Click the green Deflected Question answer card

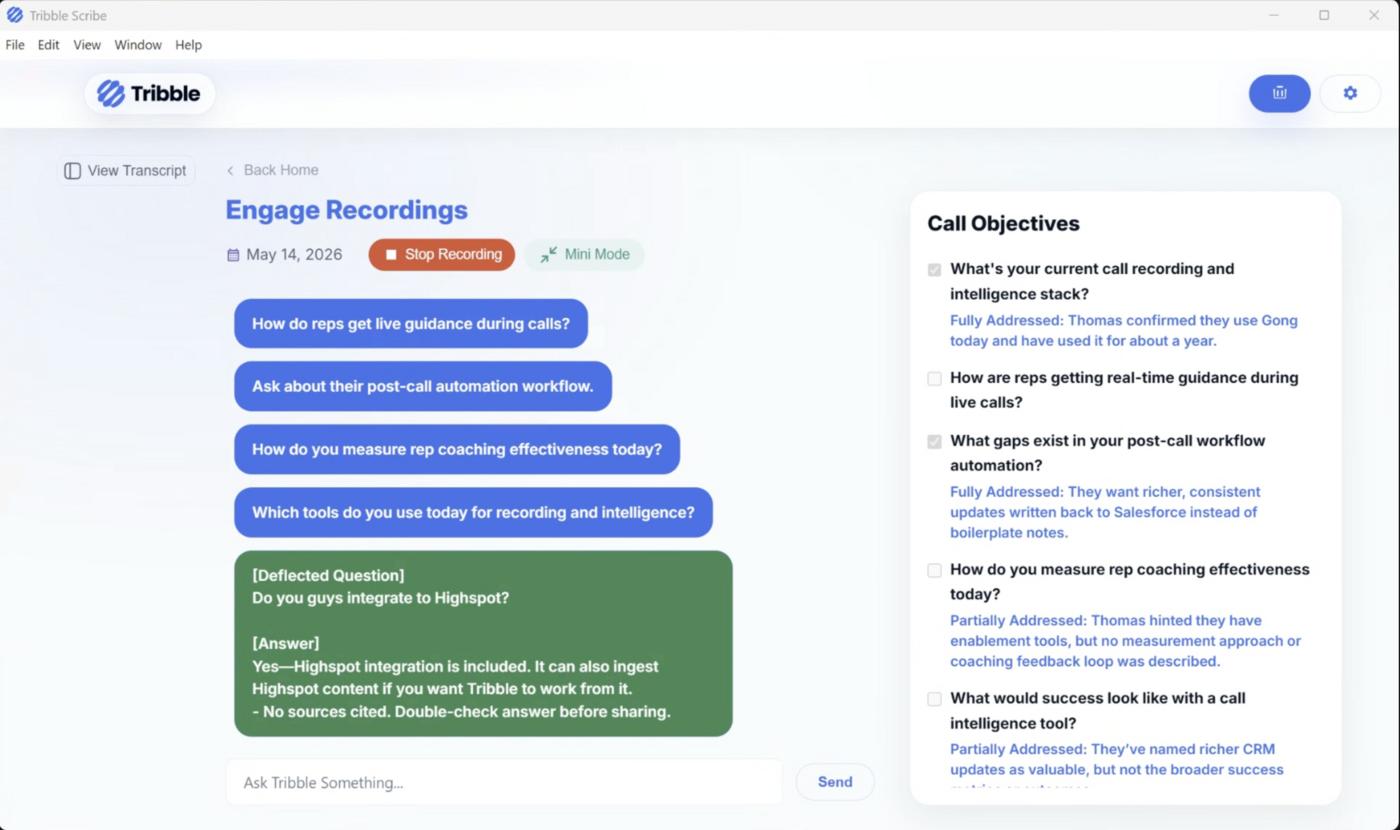click(483, 644)
